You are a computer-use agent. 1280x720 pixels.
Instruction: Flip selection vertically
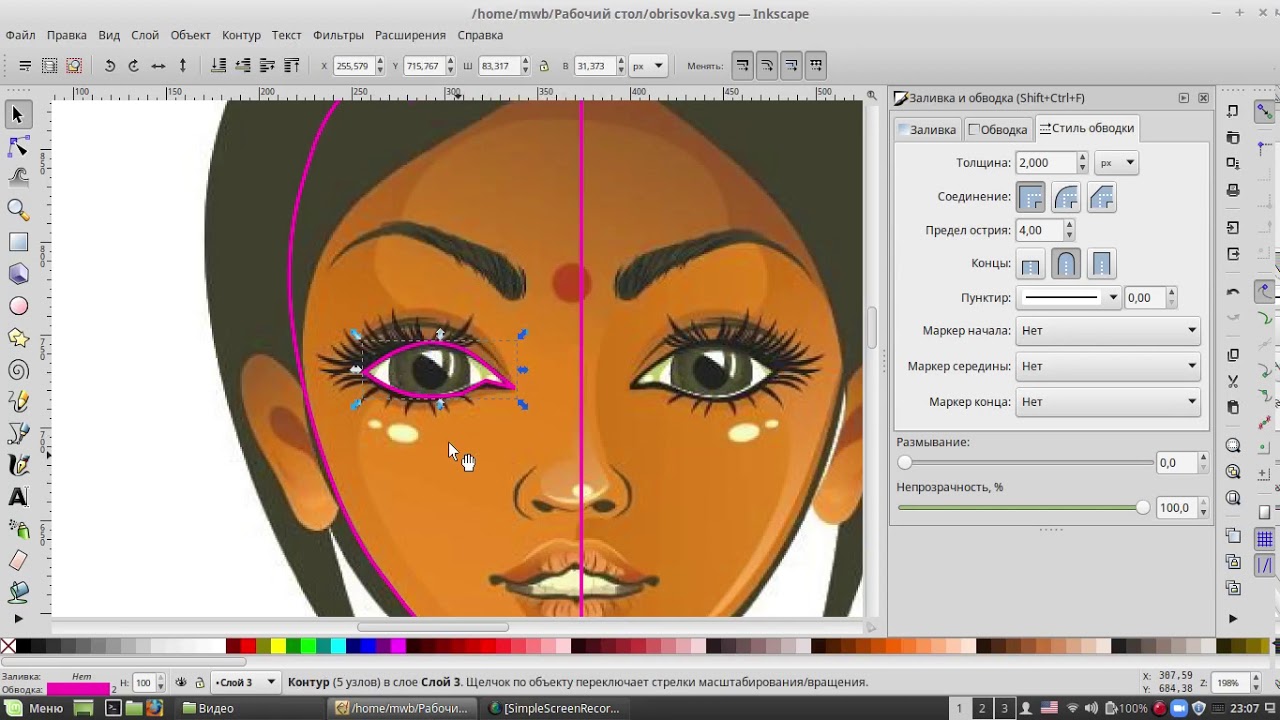coord(182,66)
